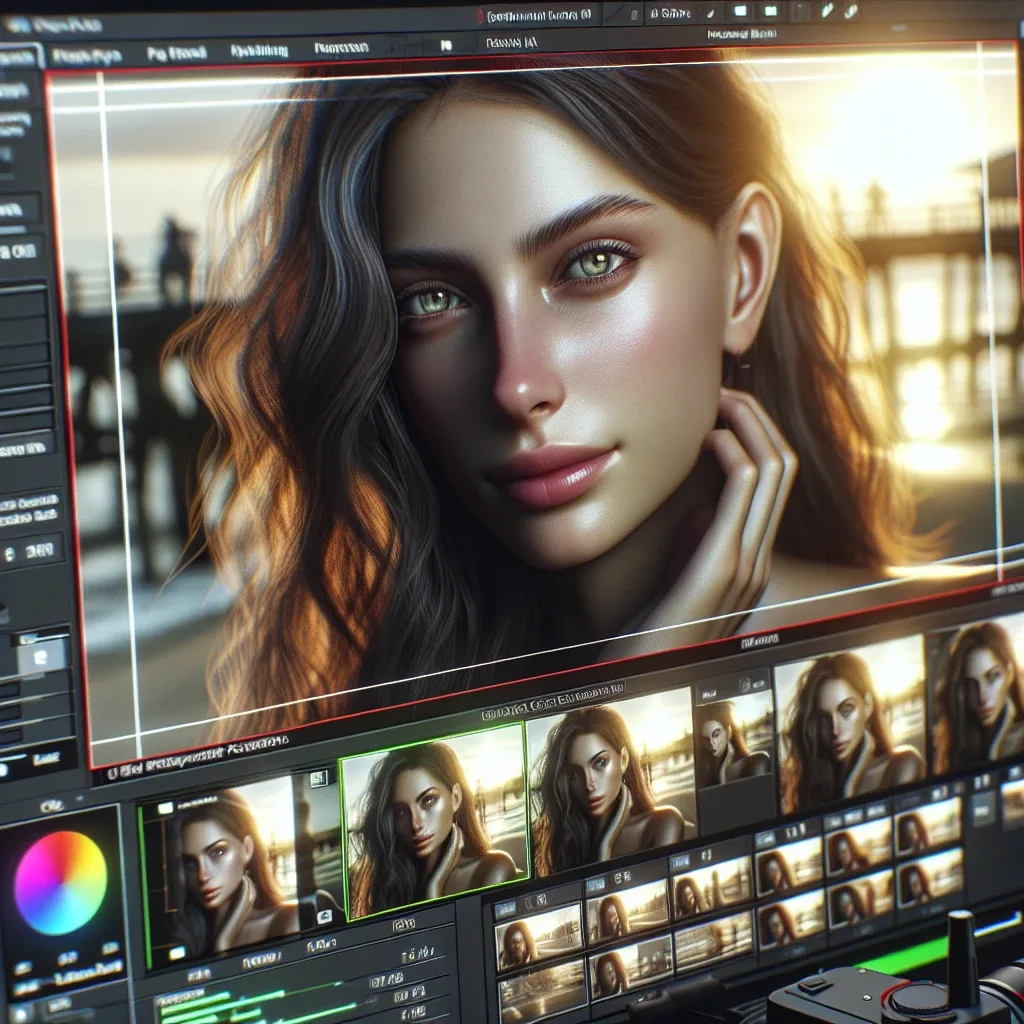Pick the small thumbnail above the empty dark panel
This screenshot has height=1024, width=1024.
point(733,738)
